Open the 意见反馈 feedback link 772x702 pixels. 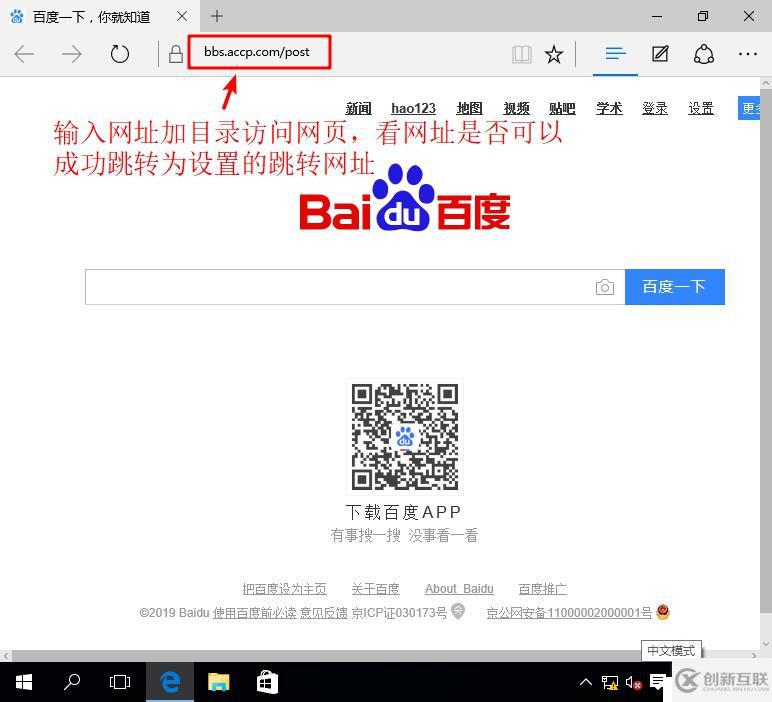click(x=323, y=613)
